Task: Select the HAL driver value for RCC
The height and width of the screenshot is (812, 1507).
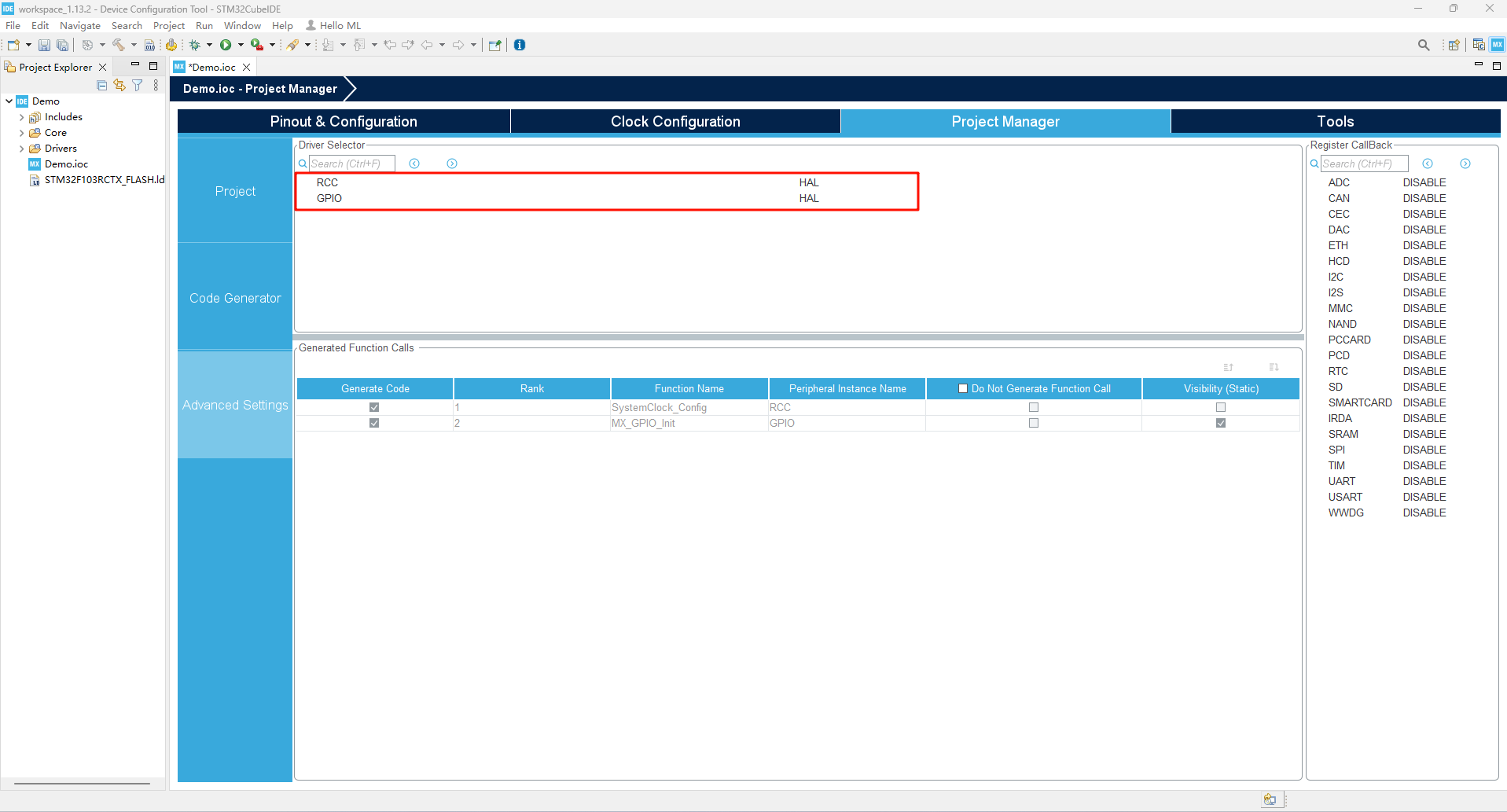Action: click(x=809, y=182)
